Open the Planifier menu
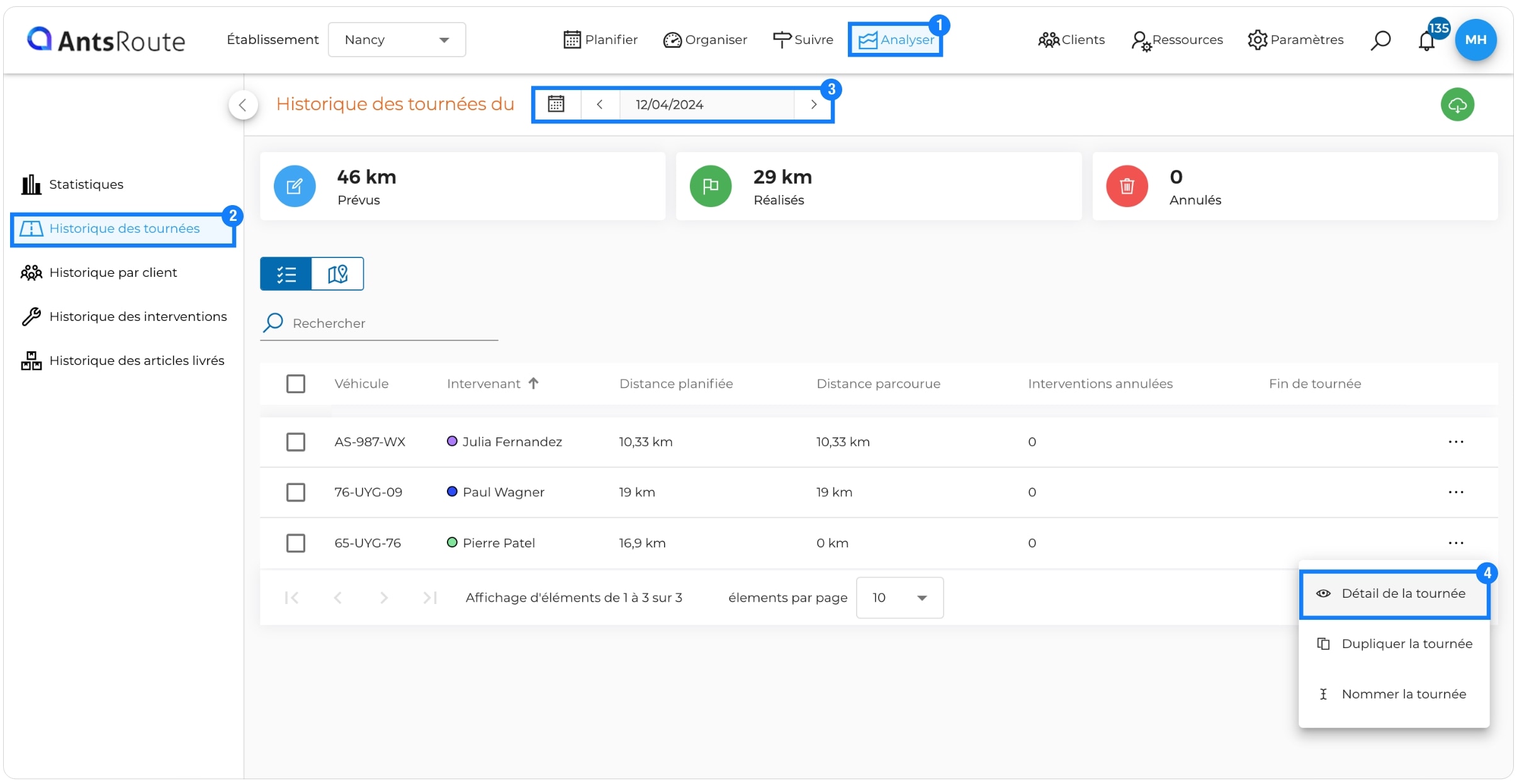Screen dimensions: 1517x784 pyautogui.click(x=600, y=40)
